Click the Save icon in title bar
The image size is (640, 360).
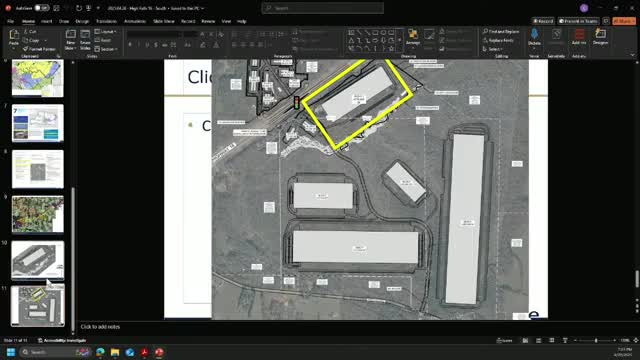tap(56, 8)
